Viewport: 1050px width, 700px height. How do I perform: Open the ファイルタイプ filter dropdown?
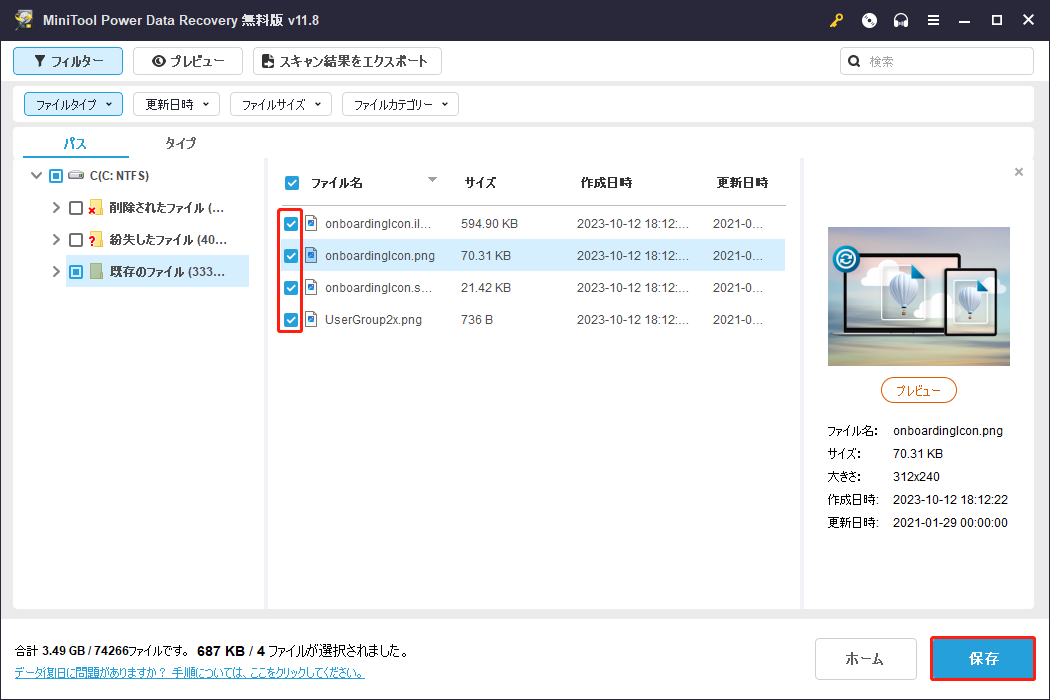pyautogui.click(x=73, y=104)
